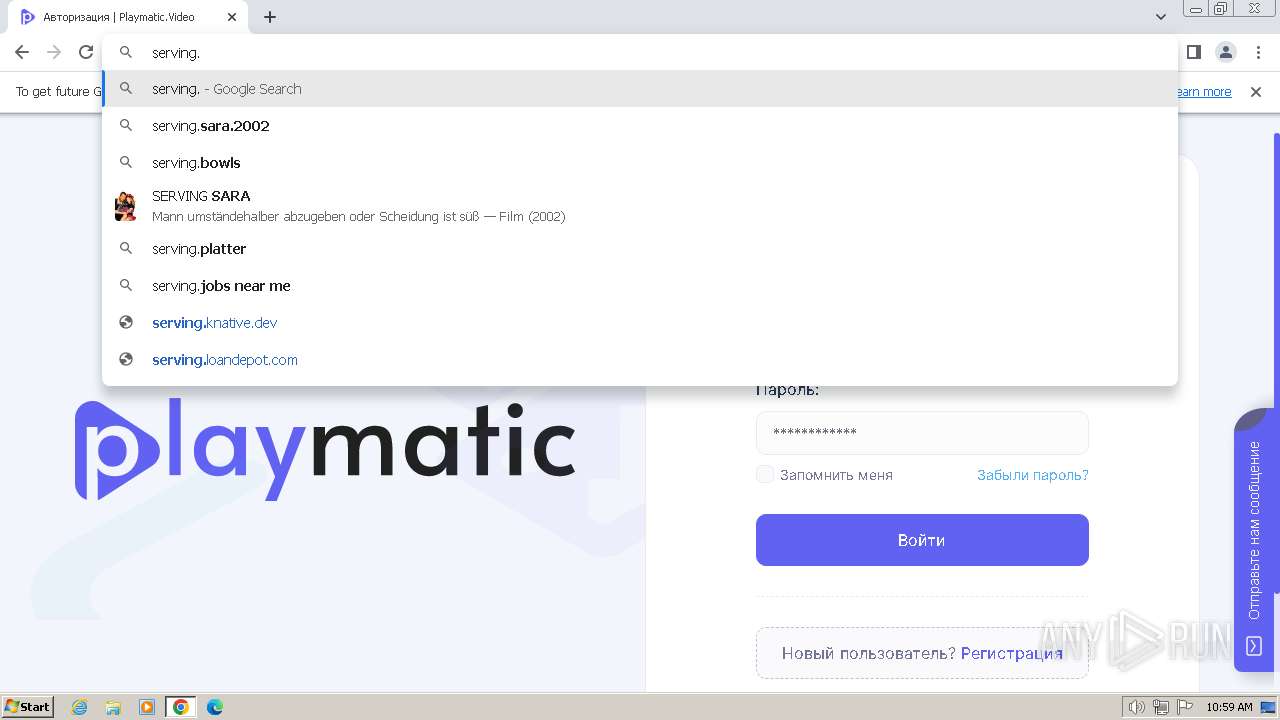This screenshot has width=1280, height=720.
Task: Launch Internet Explorer from the taskbar
Action: [x=80, y=707]
